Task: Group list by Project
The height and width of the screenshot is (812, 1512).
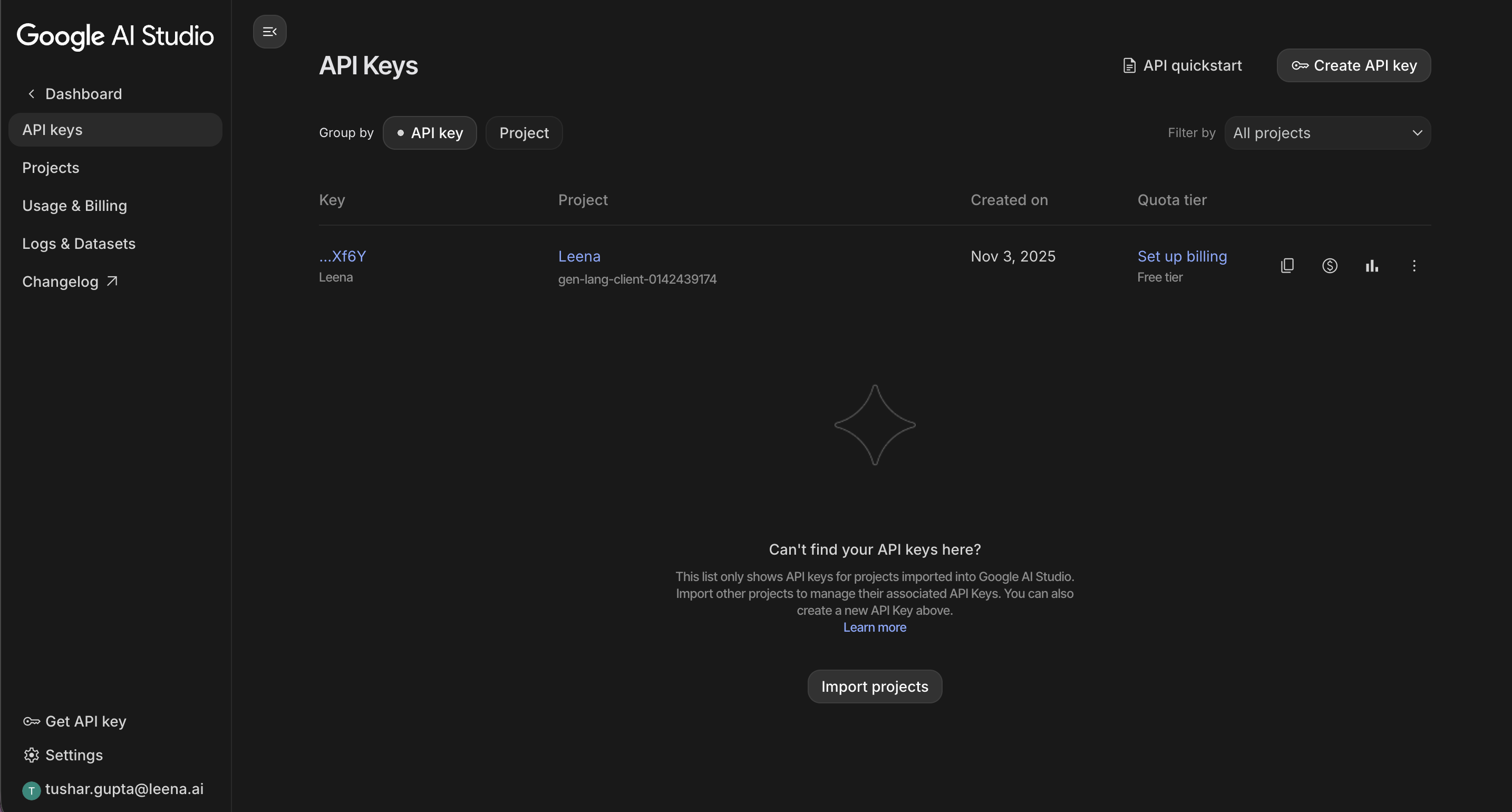Action: [x=524, y=133]
